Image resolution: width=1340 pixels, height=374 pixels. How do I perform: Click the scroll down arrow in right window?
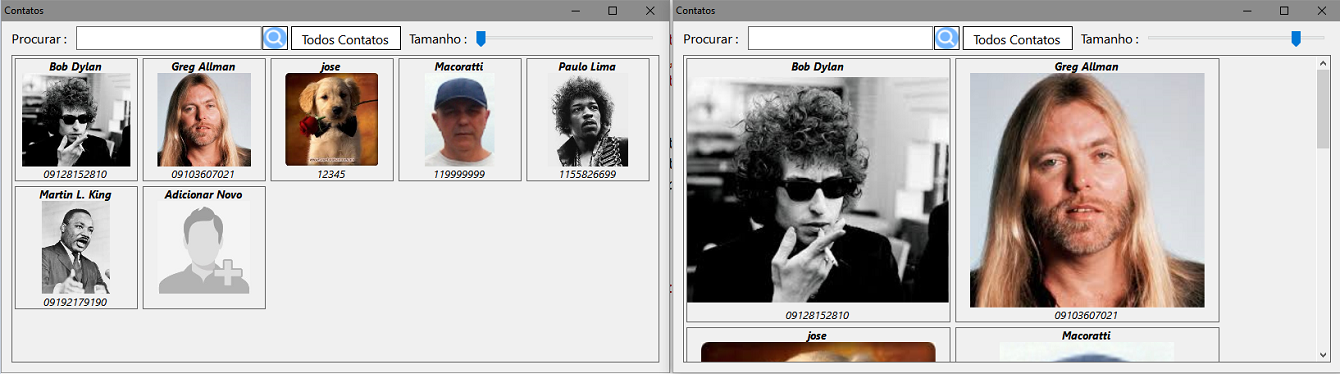(x=1323, y=354)
